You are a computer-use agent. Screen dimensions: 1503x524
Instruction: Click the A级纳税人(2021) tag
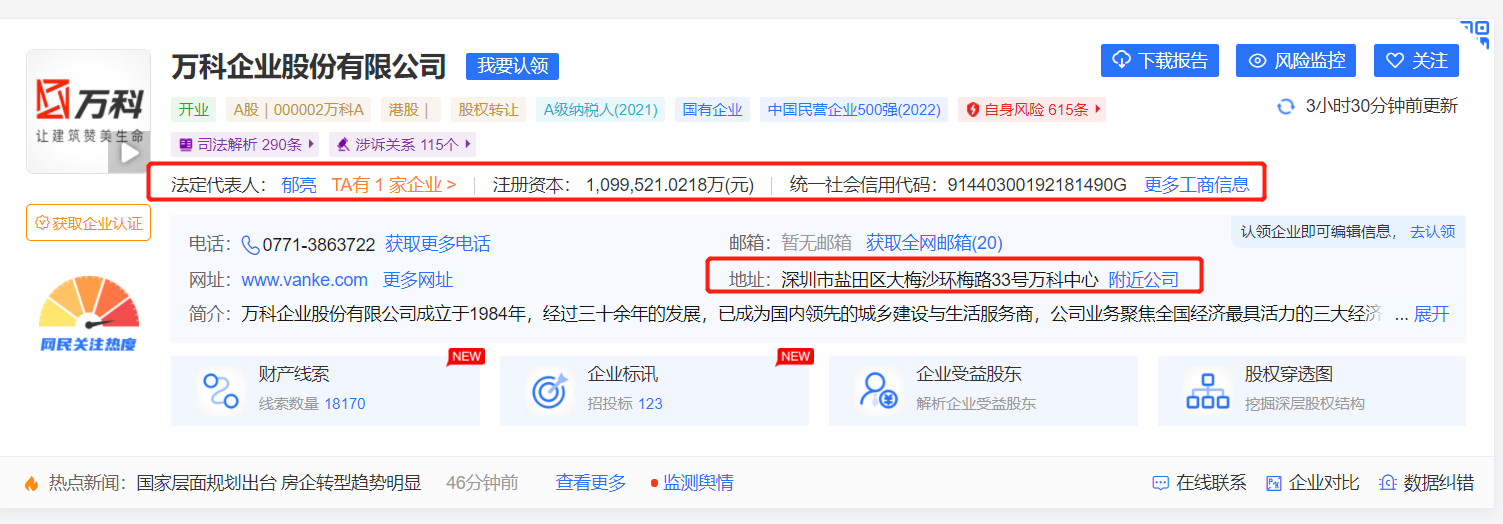coord(601,109)
